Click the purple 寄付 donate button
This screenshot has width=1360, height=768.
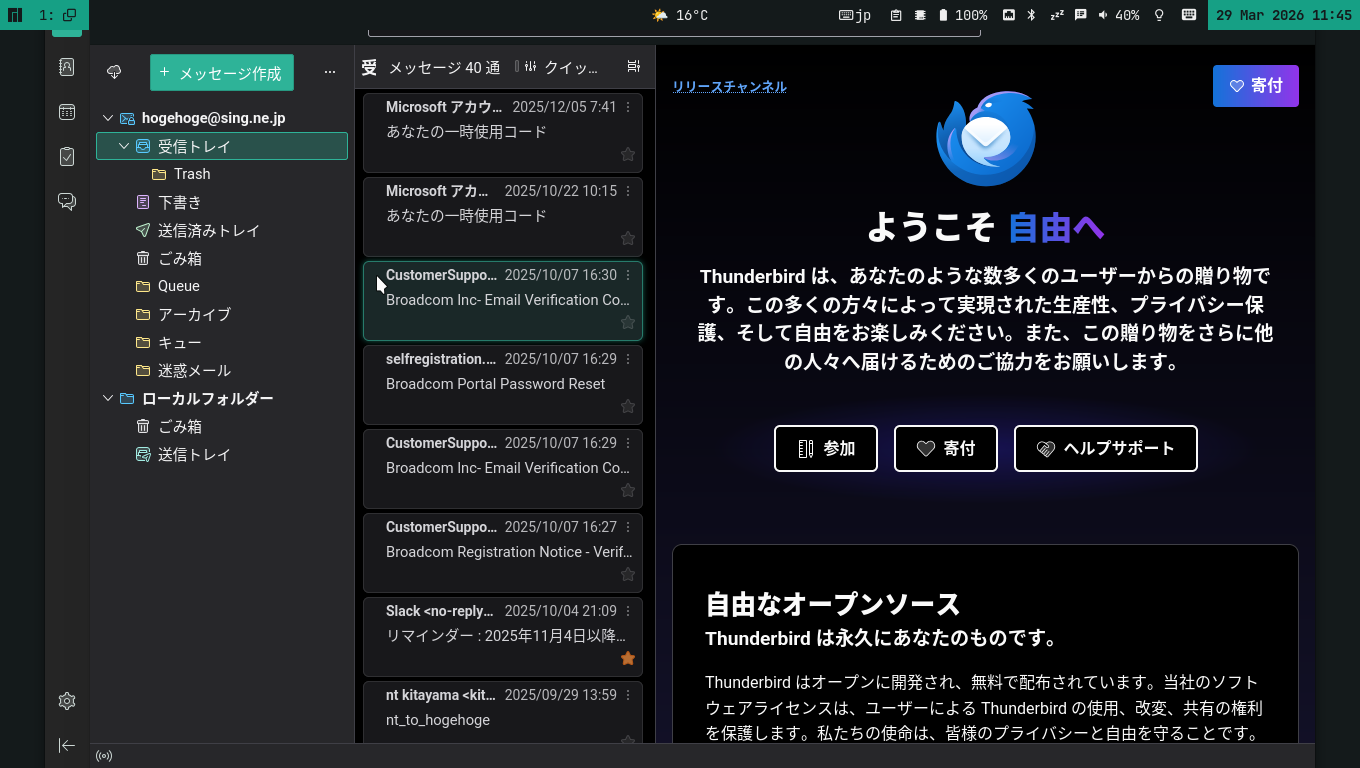point(1255,86)
